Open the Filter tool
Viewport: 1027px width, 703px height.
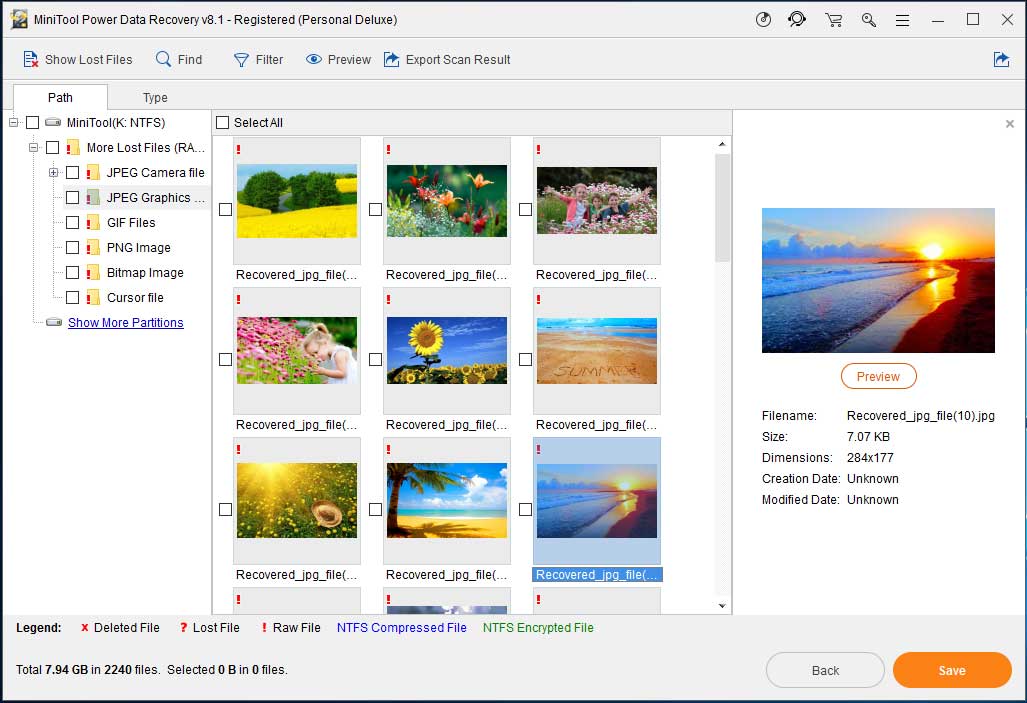click(258, 60)
